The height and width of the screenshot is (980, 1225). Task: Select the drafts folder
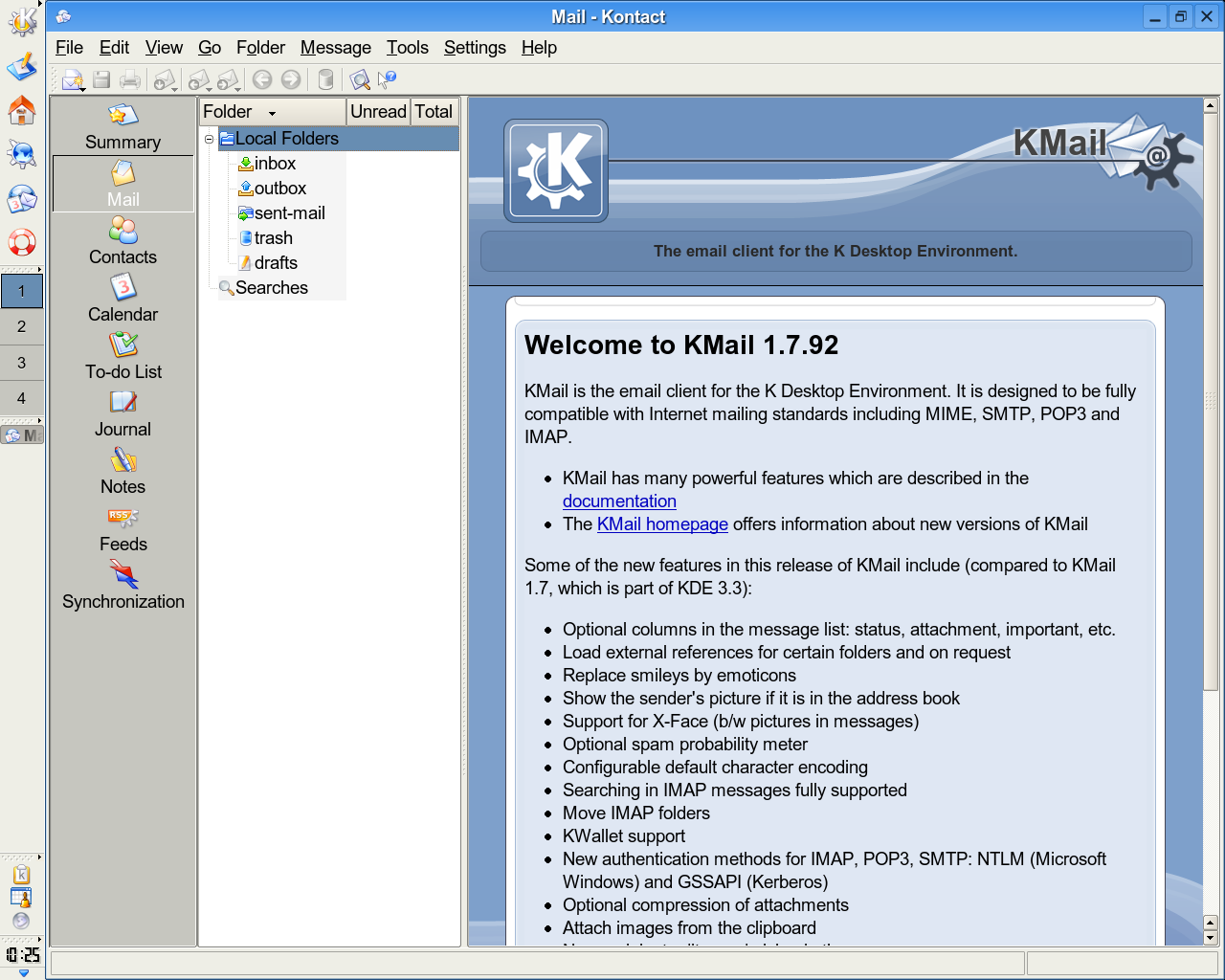(x=268, y=263)
